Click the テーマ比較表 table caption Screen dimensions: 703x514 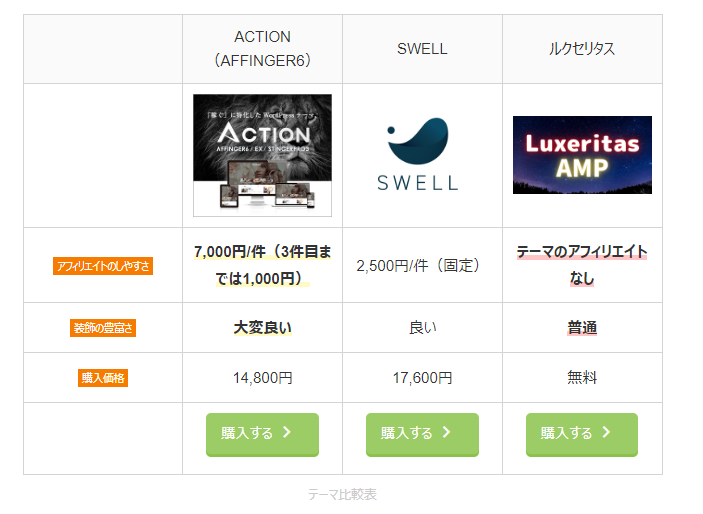[x=342, y=494]
